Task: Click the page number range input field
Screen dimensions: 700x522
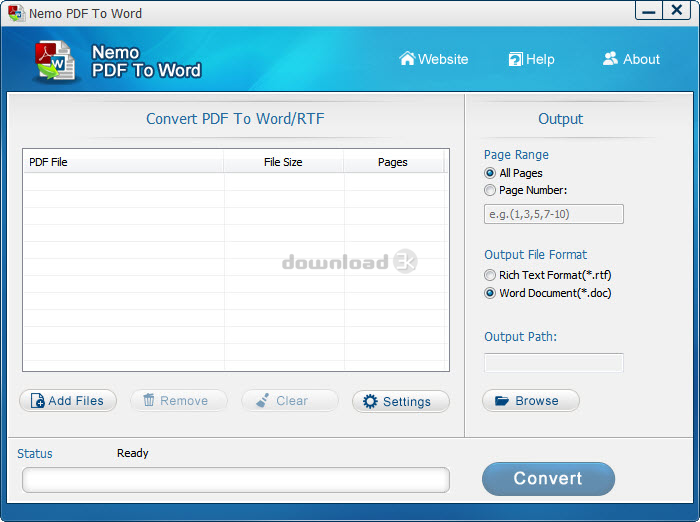Action: click(554, 214)
